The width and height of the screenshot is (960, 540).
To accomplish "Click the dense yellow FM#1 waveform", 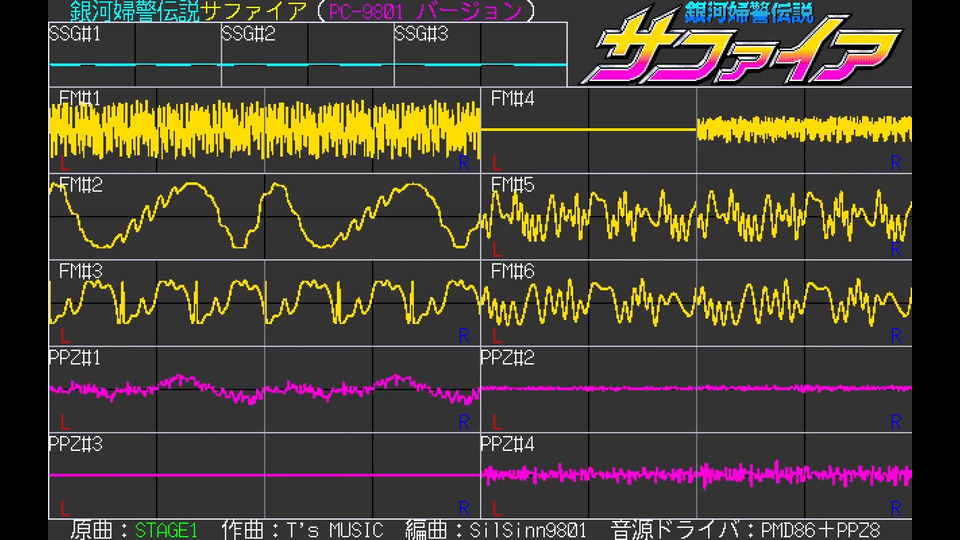I will tap(264, 130).
